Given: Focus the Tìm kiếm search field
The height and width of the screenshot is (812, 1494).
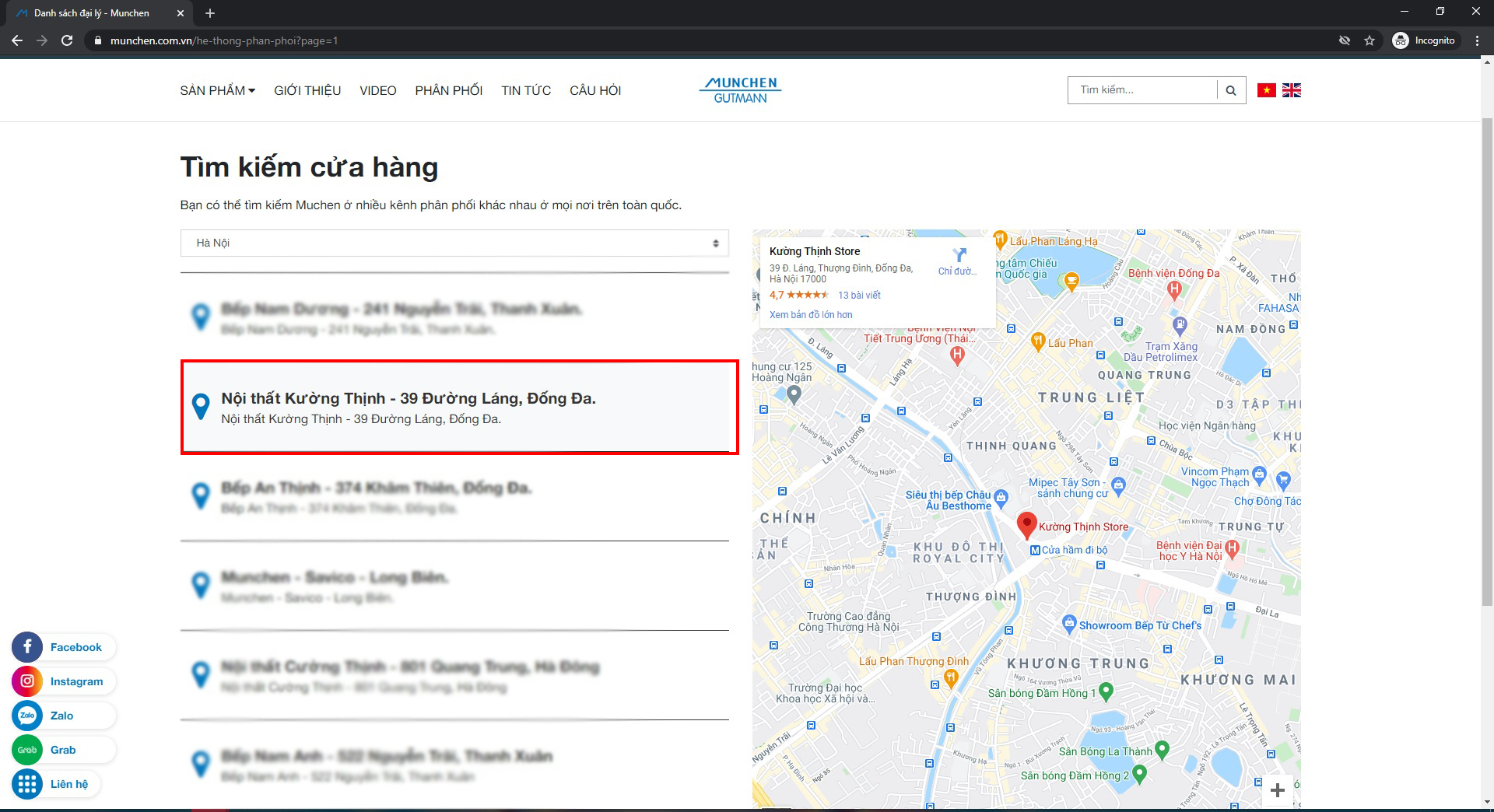Looking at the screenshot, I should (1142, 90).
